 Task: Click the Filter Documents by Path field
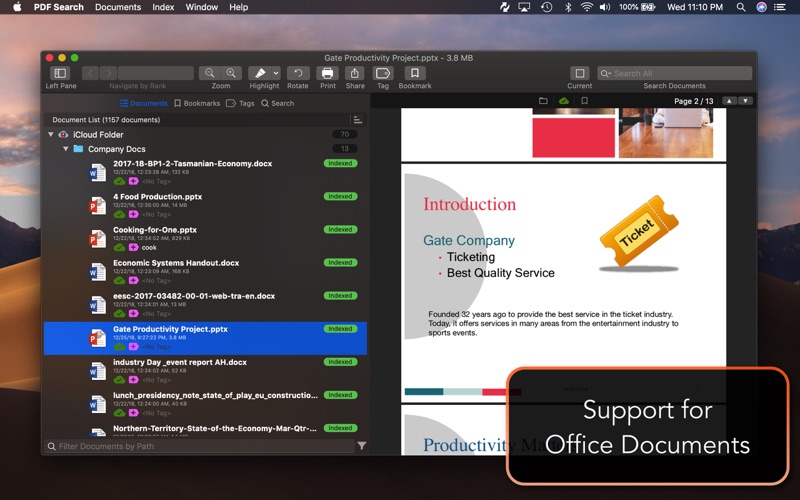[x=200, y=446]
